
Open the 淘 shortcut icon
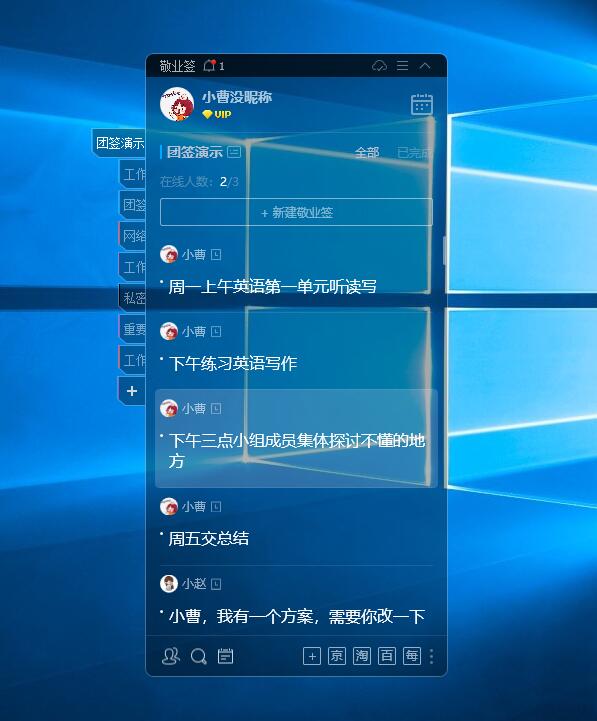point(362,656)
